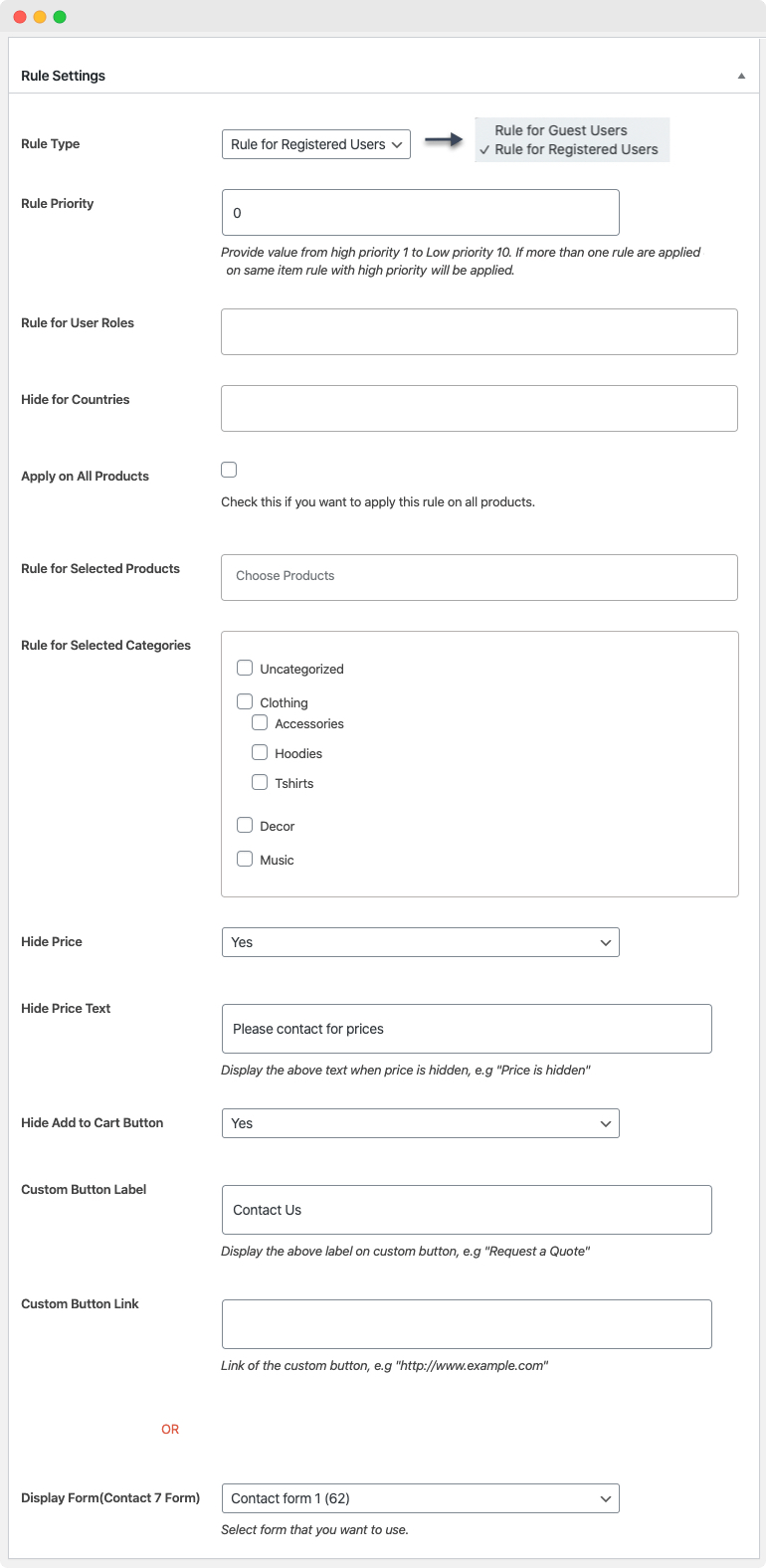Click the Rule for User Roles field
Screen dimensions: 766x1568
pyautogui.click(x=479, y=331)
